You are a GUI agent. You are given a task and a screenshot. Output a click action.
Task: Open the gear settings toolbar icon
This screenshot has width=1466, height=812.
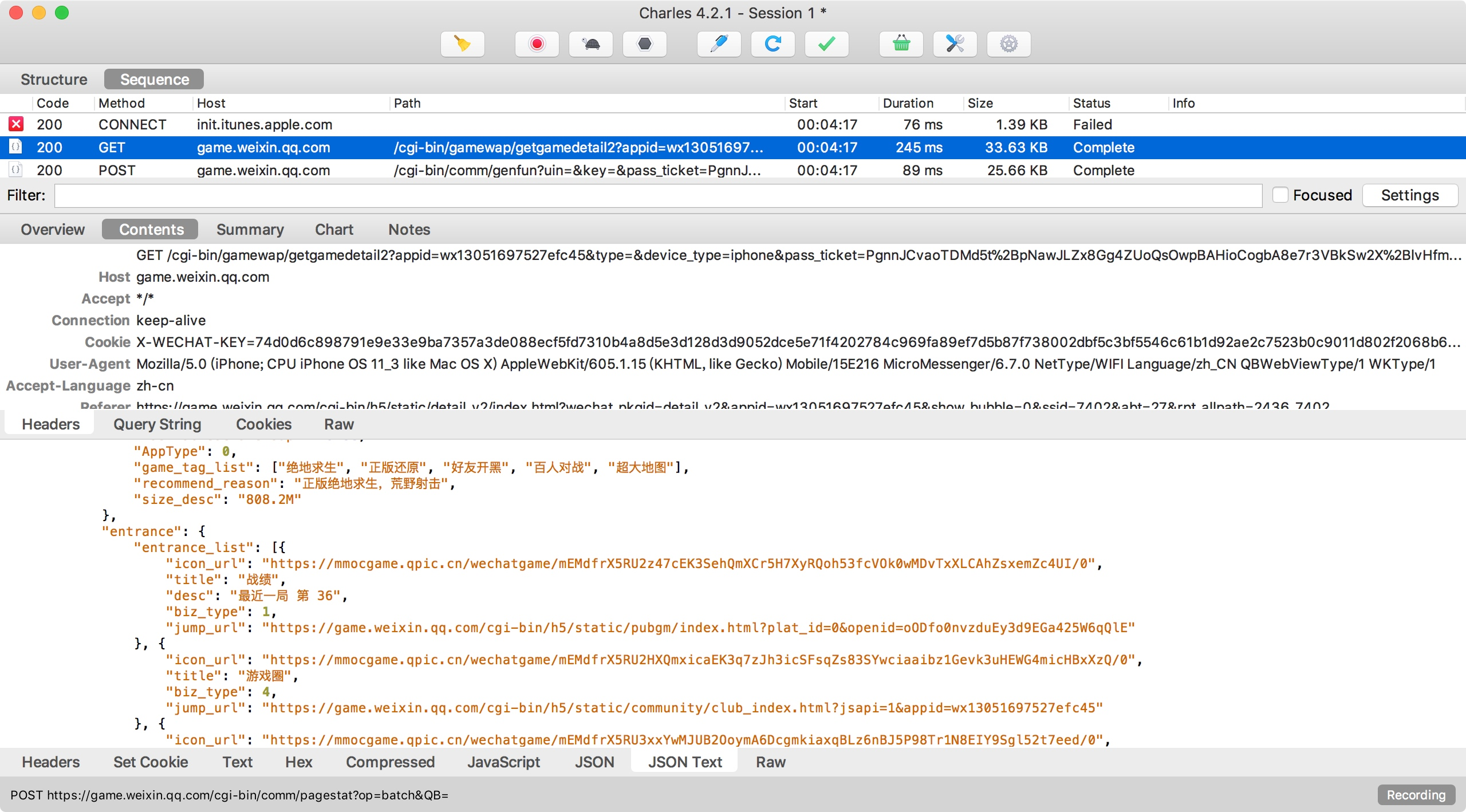1008,44
